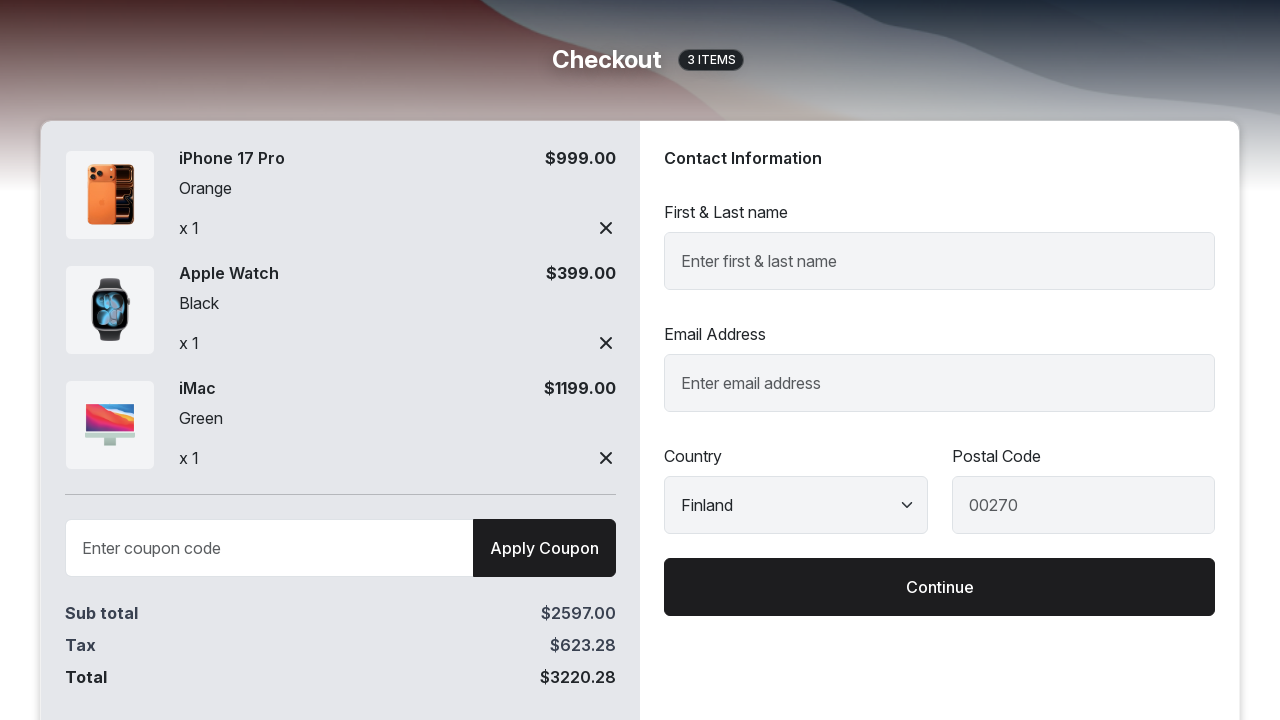Focus the coupon code input field
Viewport: 1280px width, 720px height.
pyautogui.click(x=269, y=548)
